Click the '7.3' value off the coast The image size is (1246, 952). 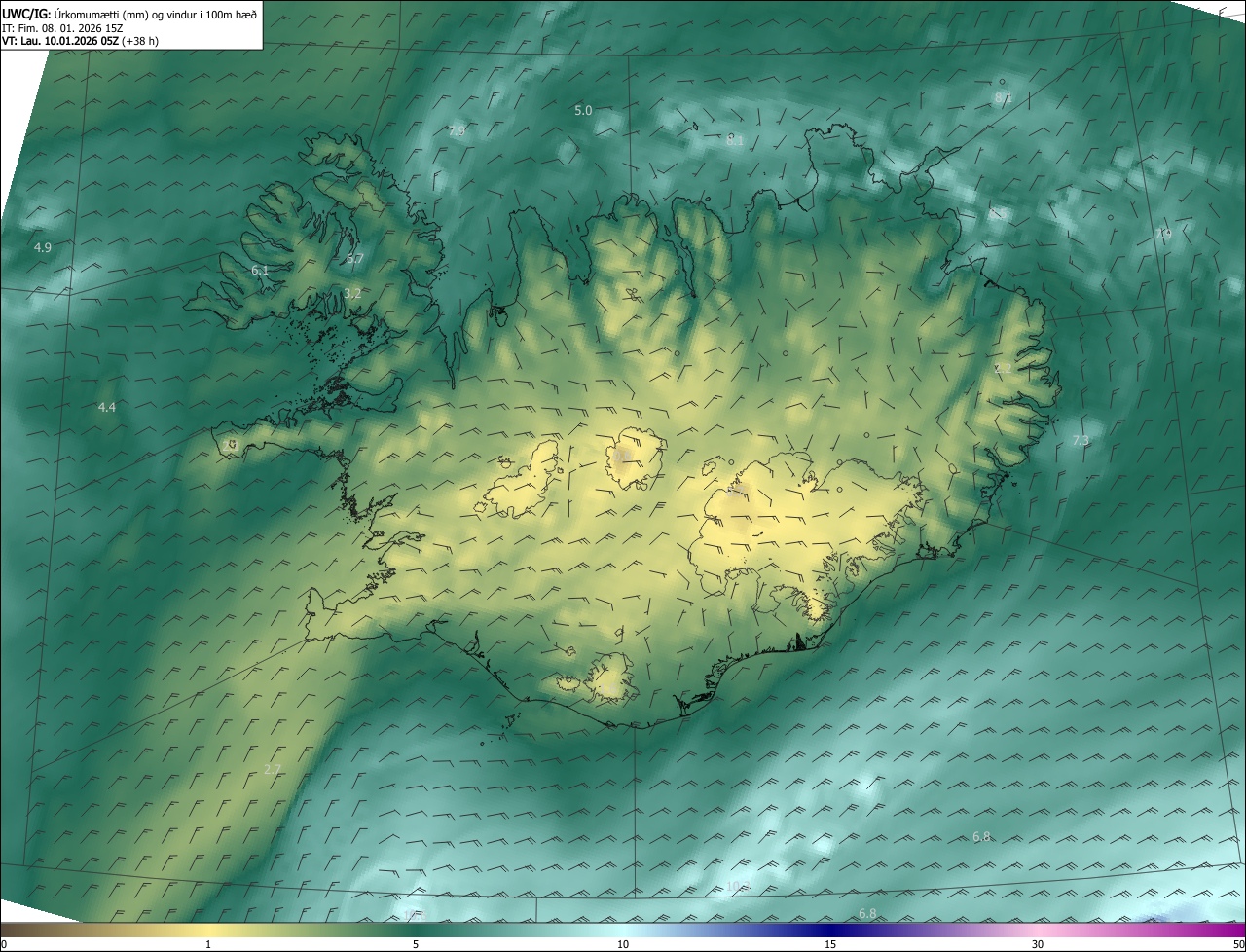[x=1081, y=441]
